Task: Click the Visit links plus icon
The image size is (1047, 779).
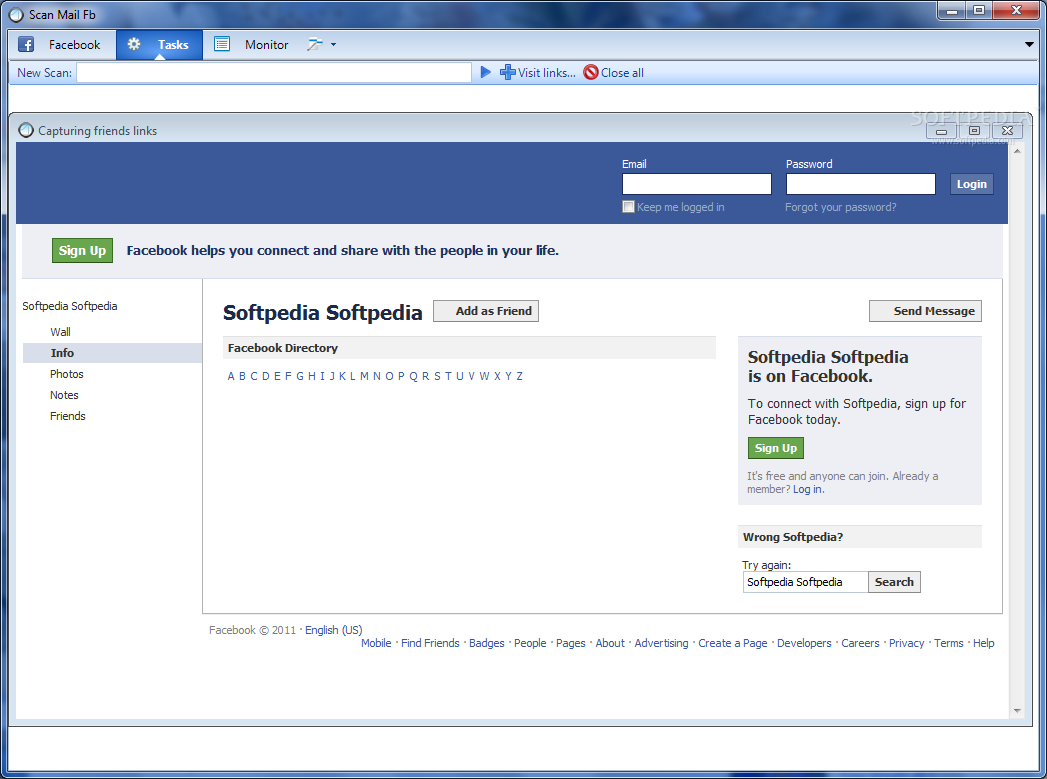Action: point(507,72)
